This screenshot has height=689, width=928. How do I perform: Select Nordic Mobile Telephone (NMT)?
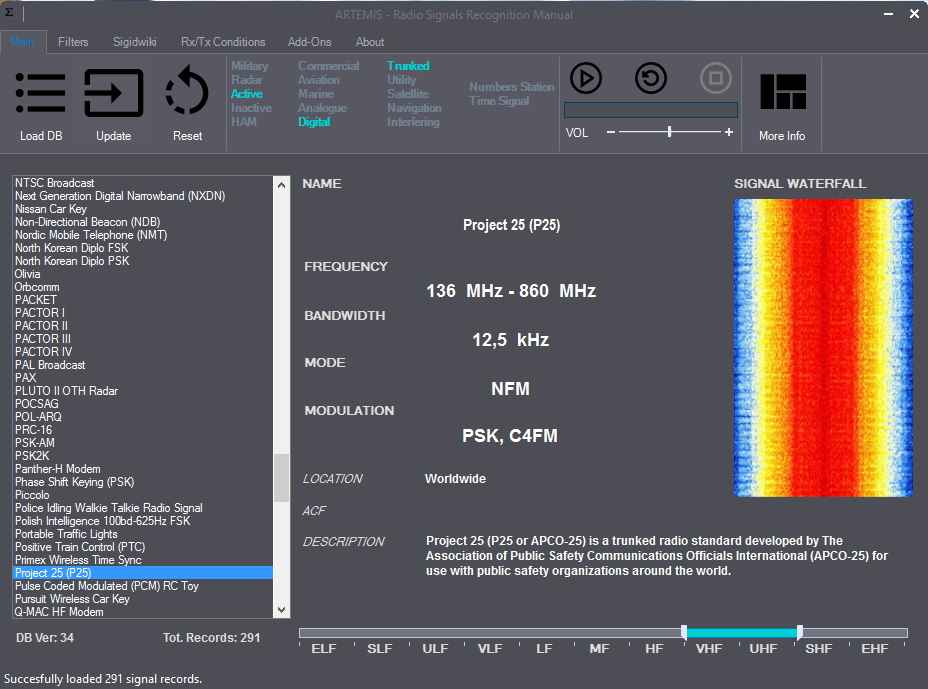[143, 235]
